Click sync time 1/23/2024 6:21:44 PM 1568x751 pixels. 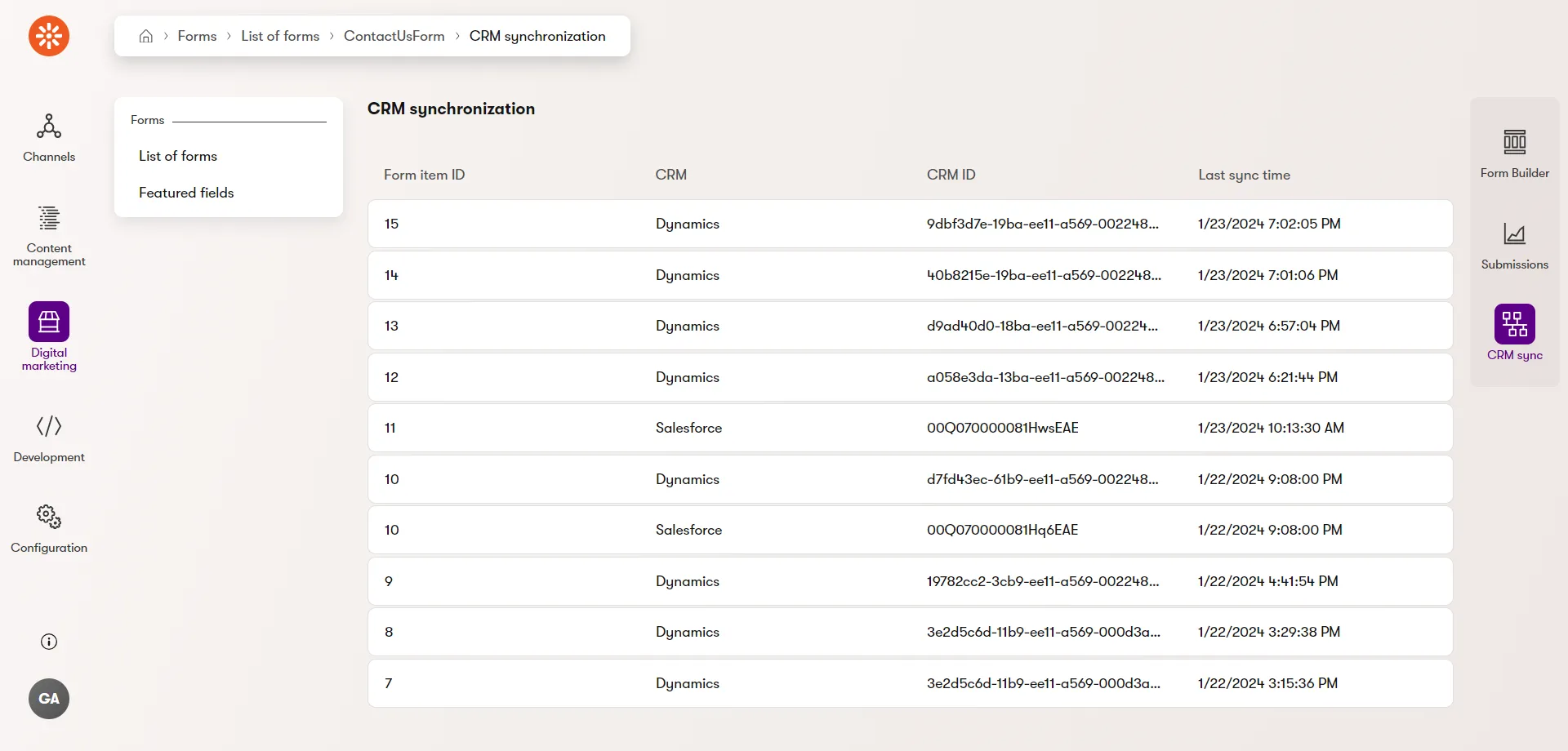click(1268, 377)
